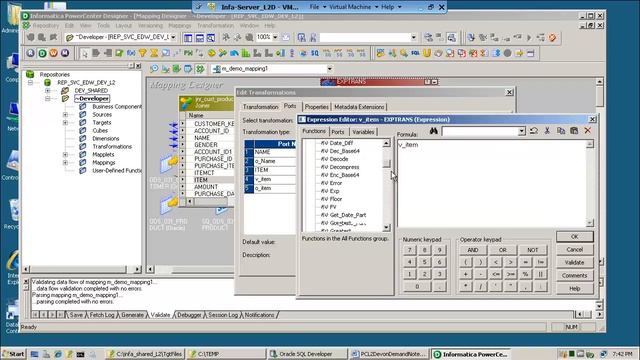640x360 pixels.
Task: Click the red X delete icon beside paste
Action: pyautogui.click(x=588, y=131)
